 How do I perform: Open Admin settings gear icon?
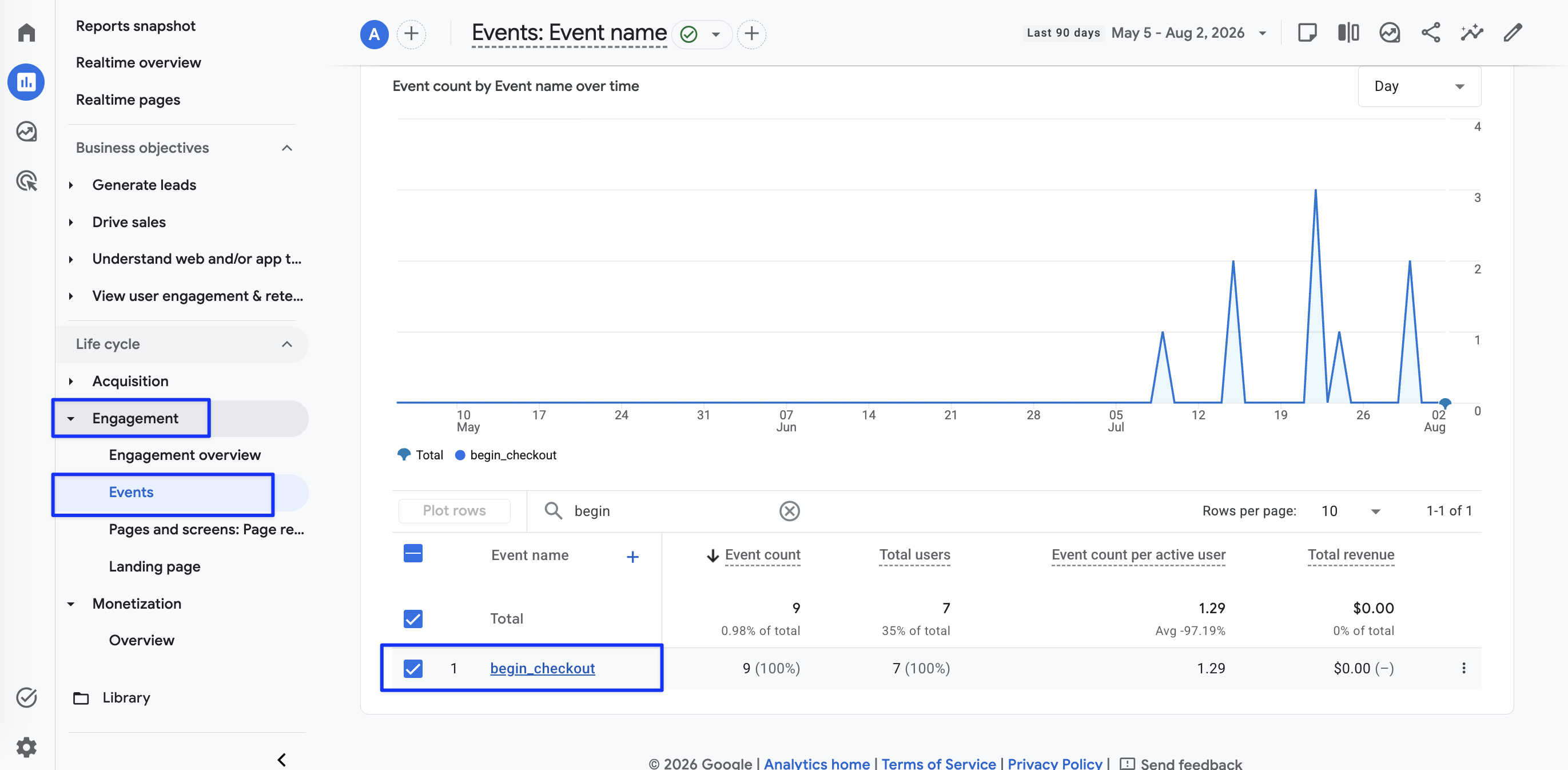click(x=26, y=747)
